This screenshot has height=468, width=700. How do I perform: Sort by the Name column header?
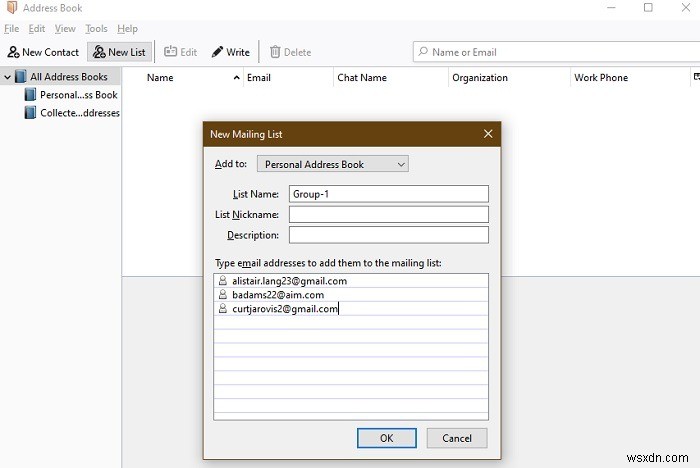tap(183, 78)
